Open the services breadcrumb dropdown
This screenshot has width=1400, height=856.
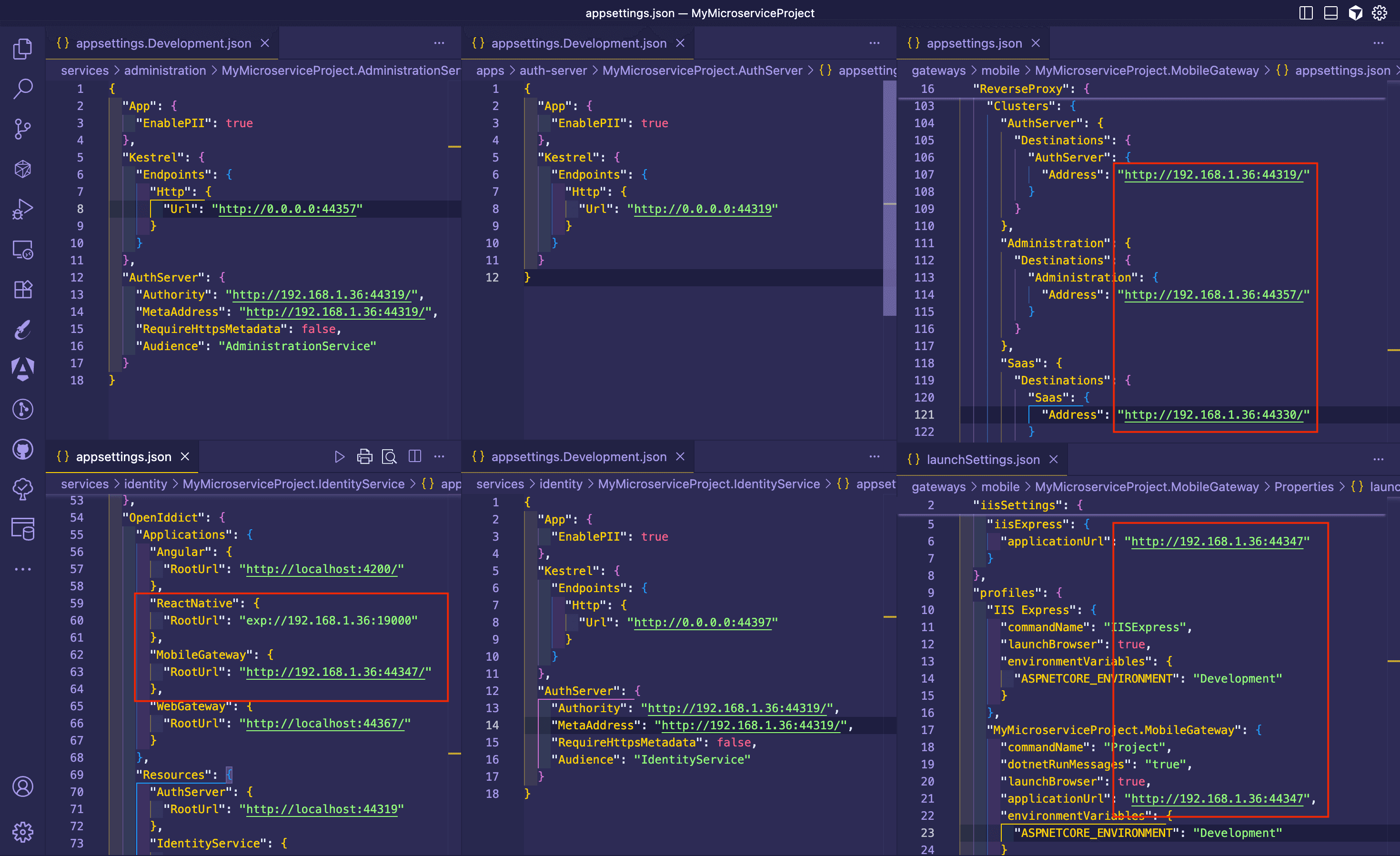(85, 70)
